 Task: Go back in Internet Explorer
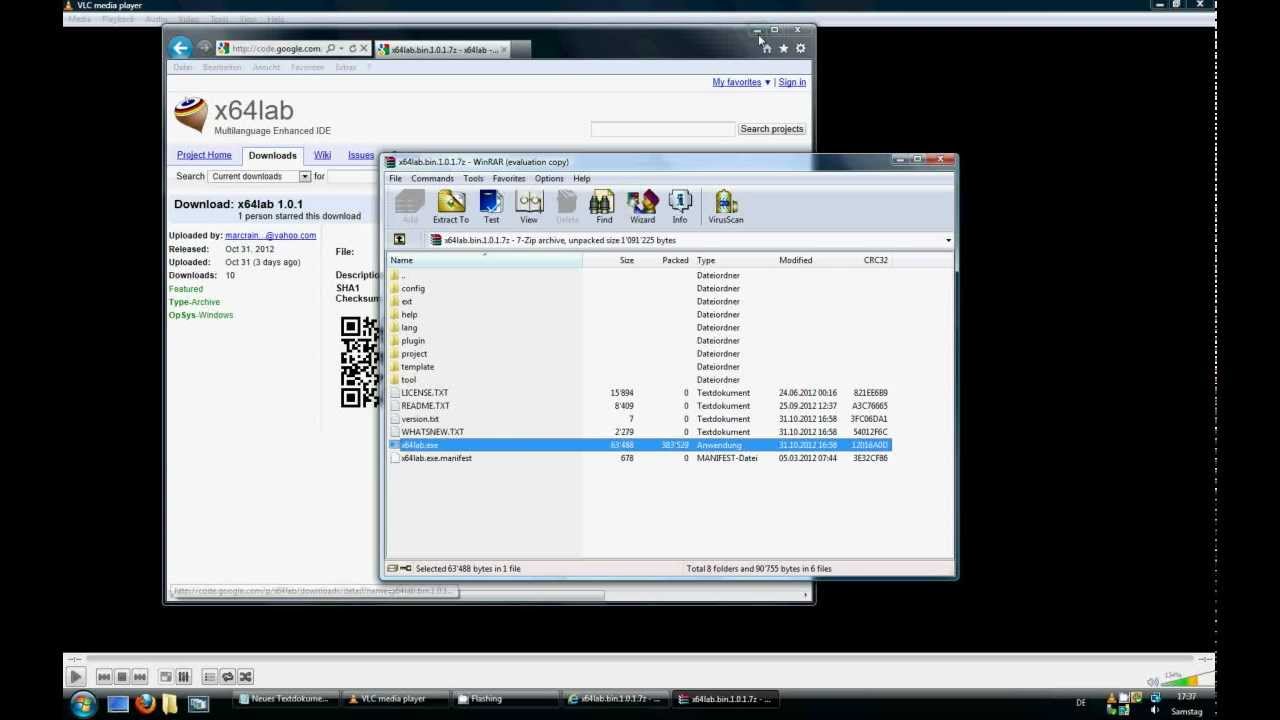180,48
